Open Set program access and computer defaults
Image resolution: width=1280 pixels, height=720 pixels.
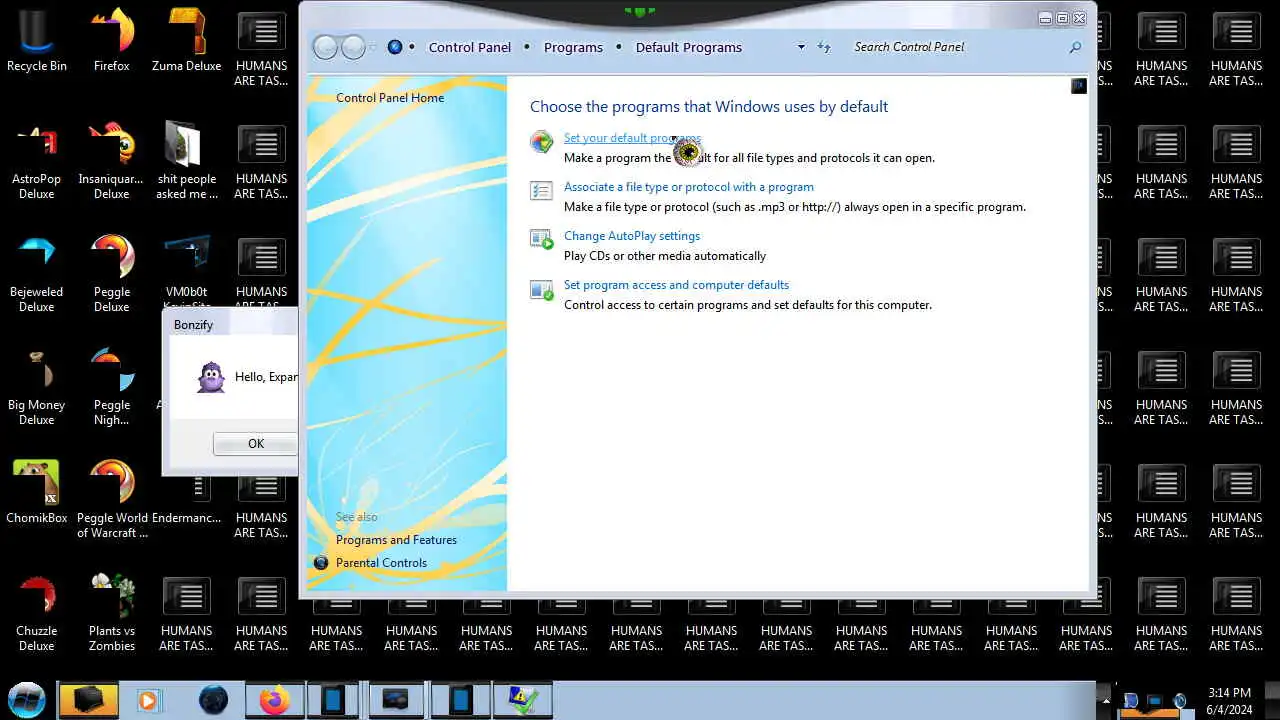click(x=676, y=285)
